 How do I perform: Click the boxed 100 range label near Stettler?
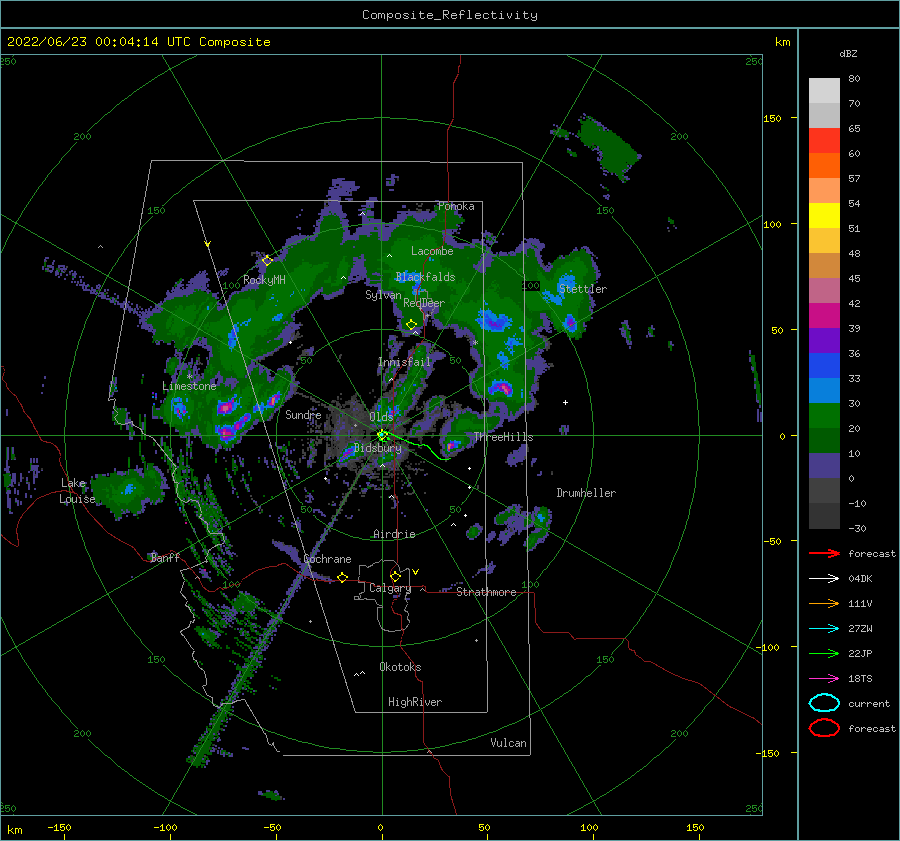531,285
